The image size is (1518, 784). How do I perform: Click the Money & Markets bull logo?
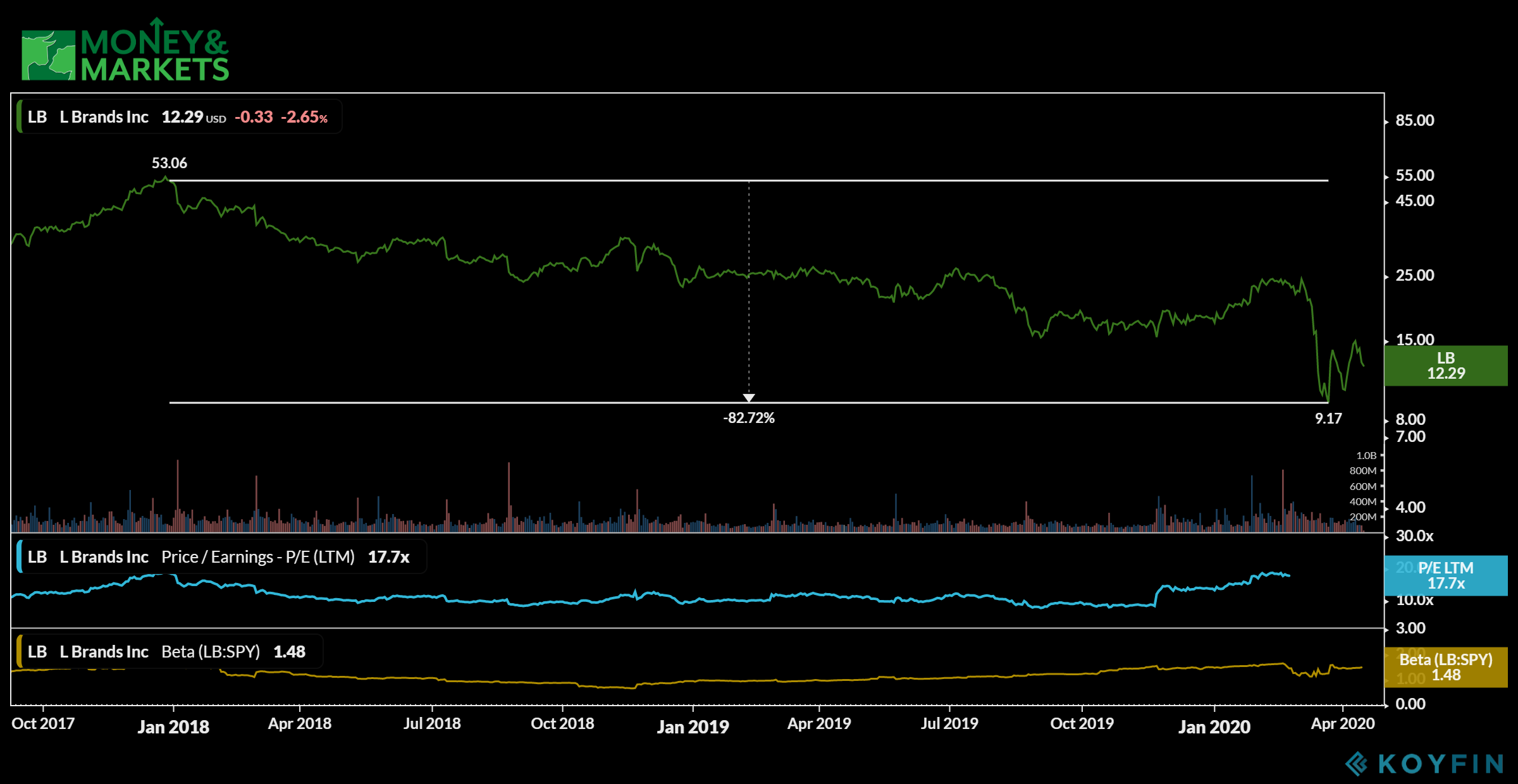pos(48,55)
